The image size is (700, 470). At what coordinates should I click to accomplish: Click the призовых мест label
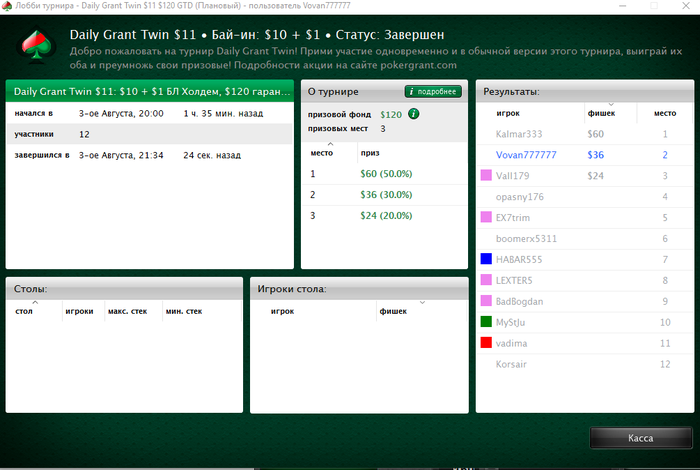338,129
